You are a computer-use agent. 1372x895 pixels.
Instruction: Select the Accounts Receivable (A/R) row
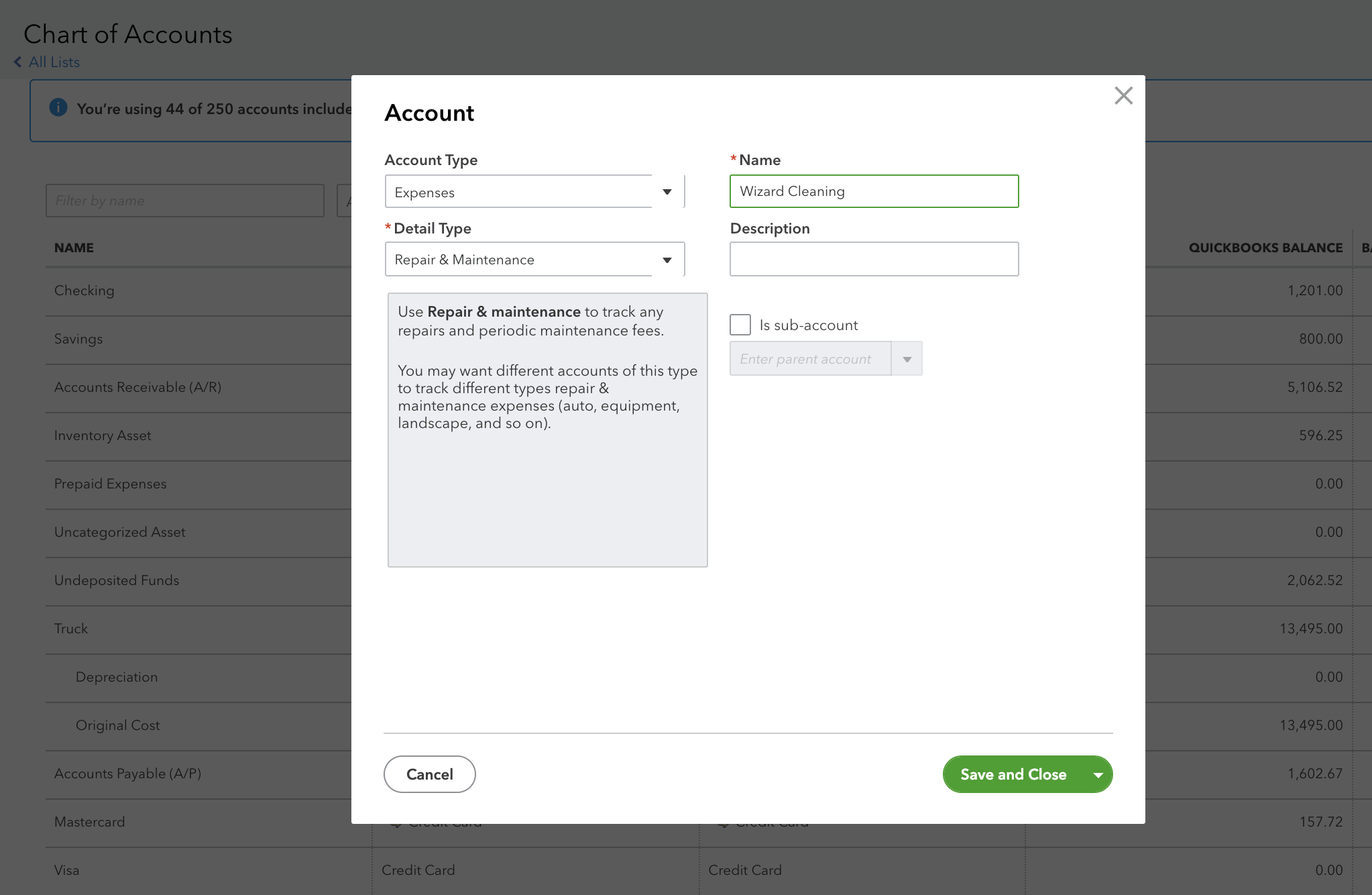click(137, 387)
